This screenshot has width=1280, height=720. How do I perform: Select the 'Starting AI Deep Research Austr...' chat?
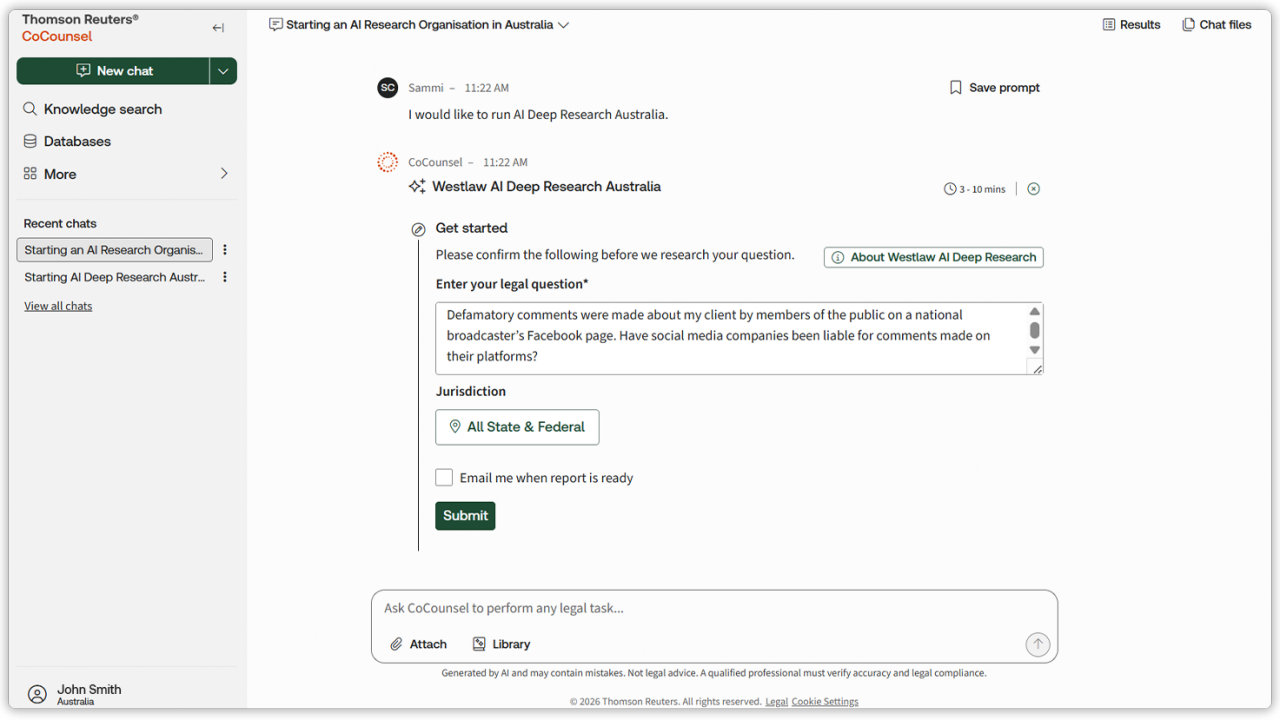pyautogui.click(x=114, y=277)
